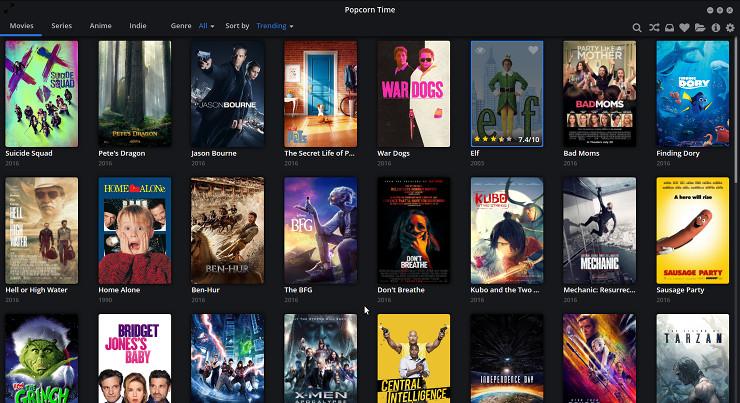Switch to the Indie tab
740x403 pixels.
[x=138, y=25]
